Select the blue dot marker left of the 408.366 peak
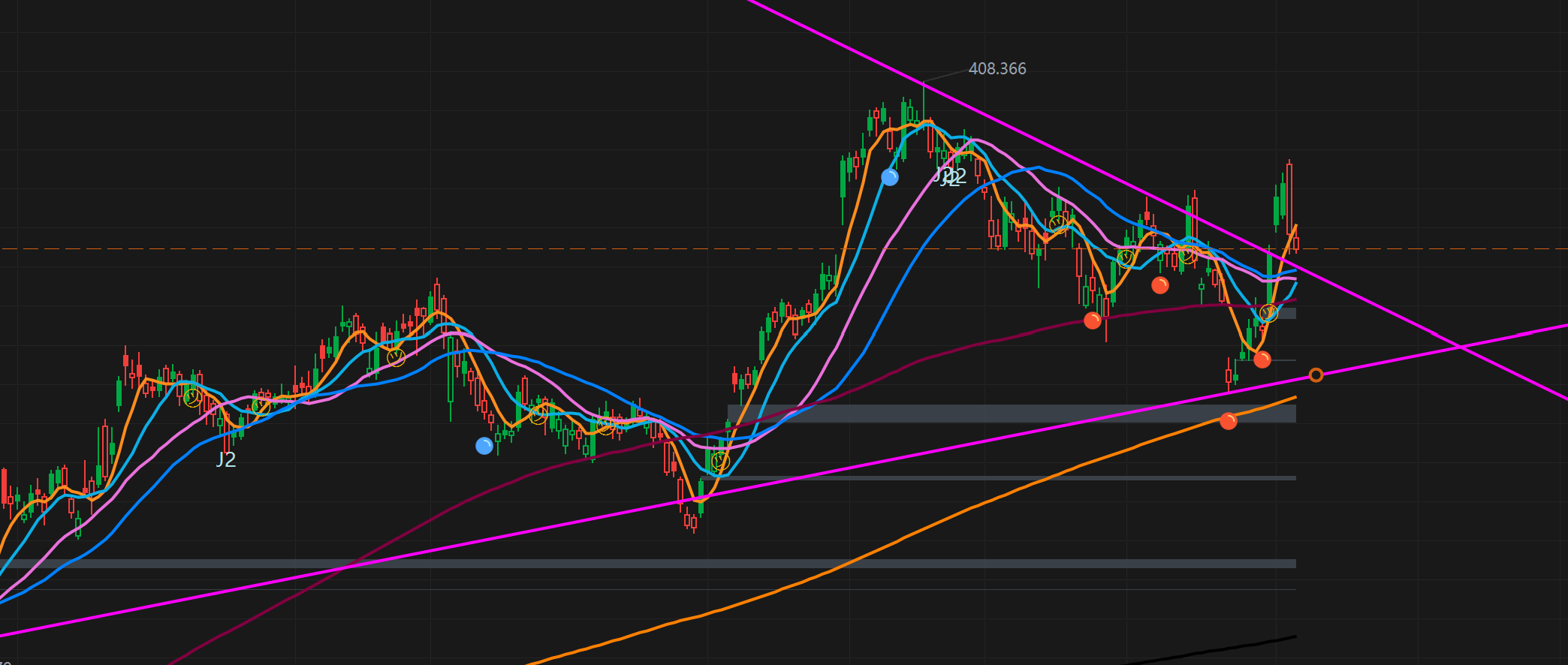This screenshot has width=1568, height=665. pyautogui.click(x=889, y=177)
